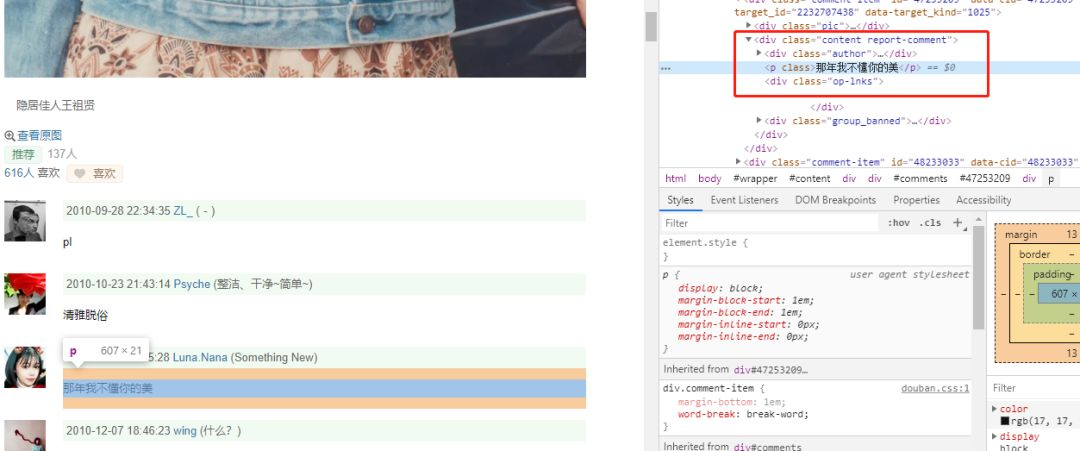The width and height of the screenshot is (1080, 451).
Task: Open wing user profile link
Action: (x=185, y=431)
